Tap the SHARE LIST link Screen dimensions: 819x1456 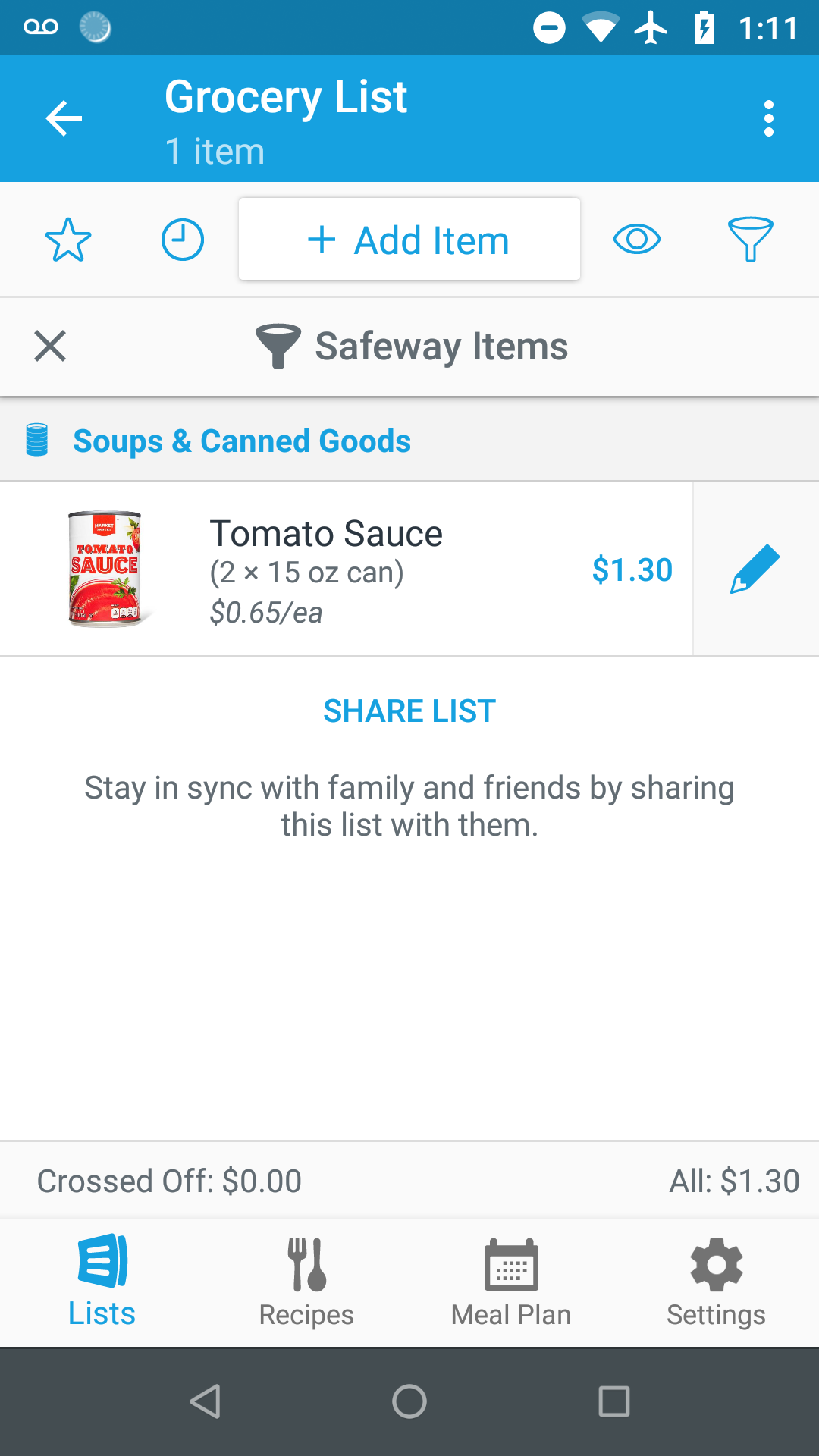click(x=409, y=711)
